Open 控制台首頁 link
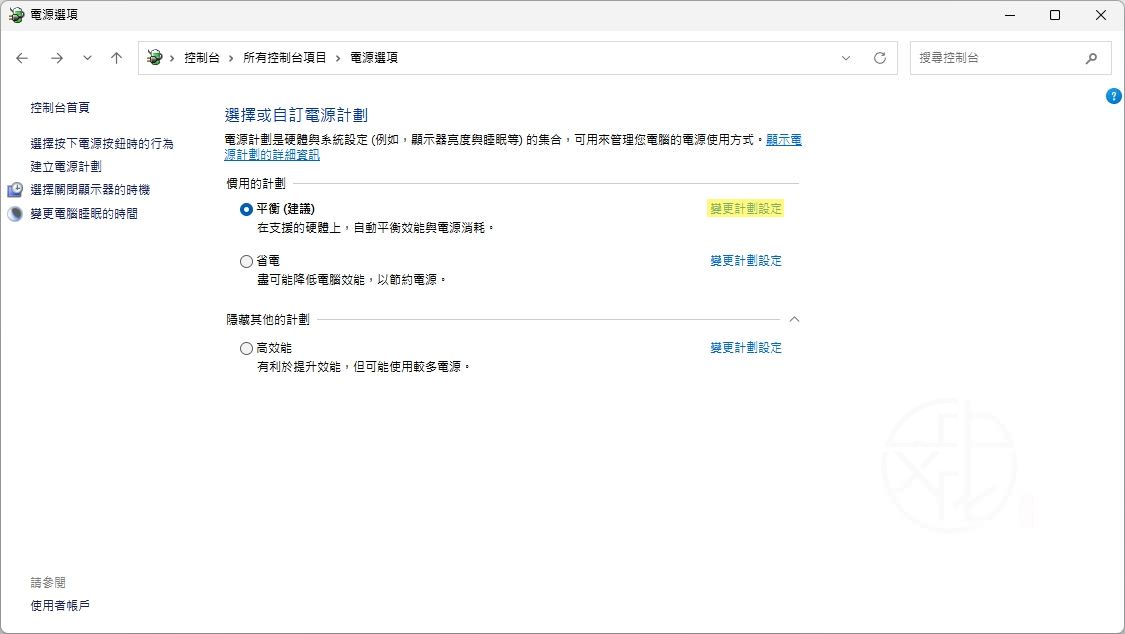Screen dimensions: 1125x634 [60, 108]
